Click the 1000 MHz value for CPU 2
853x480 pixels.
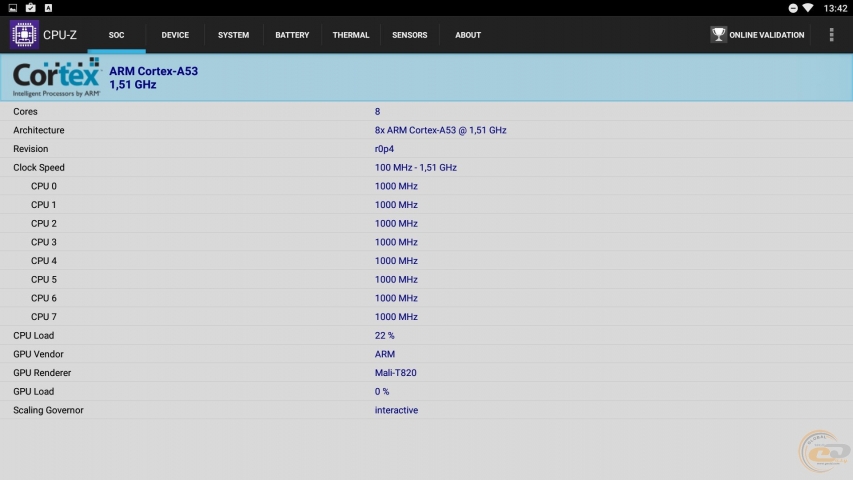[396, 224]
